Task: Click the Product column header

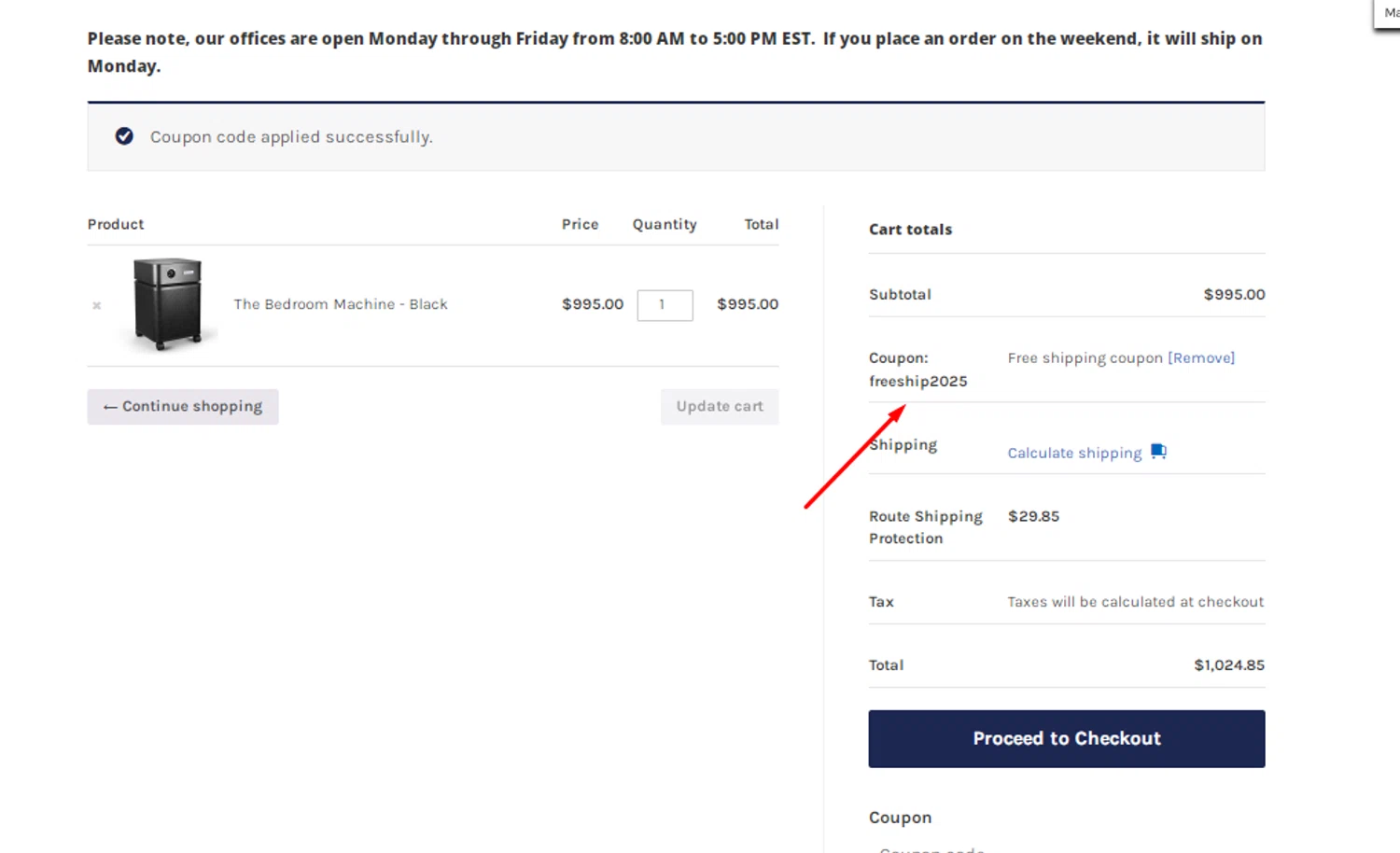Action: tap(116, 225)
